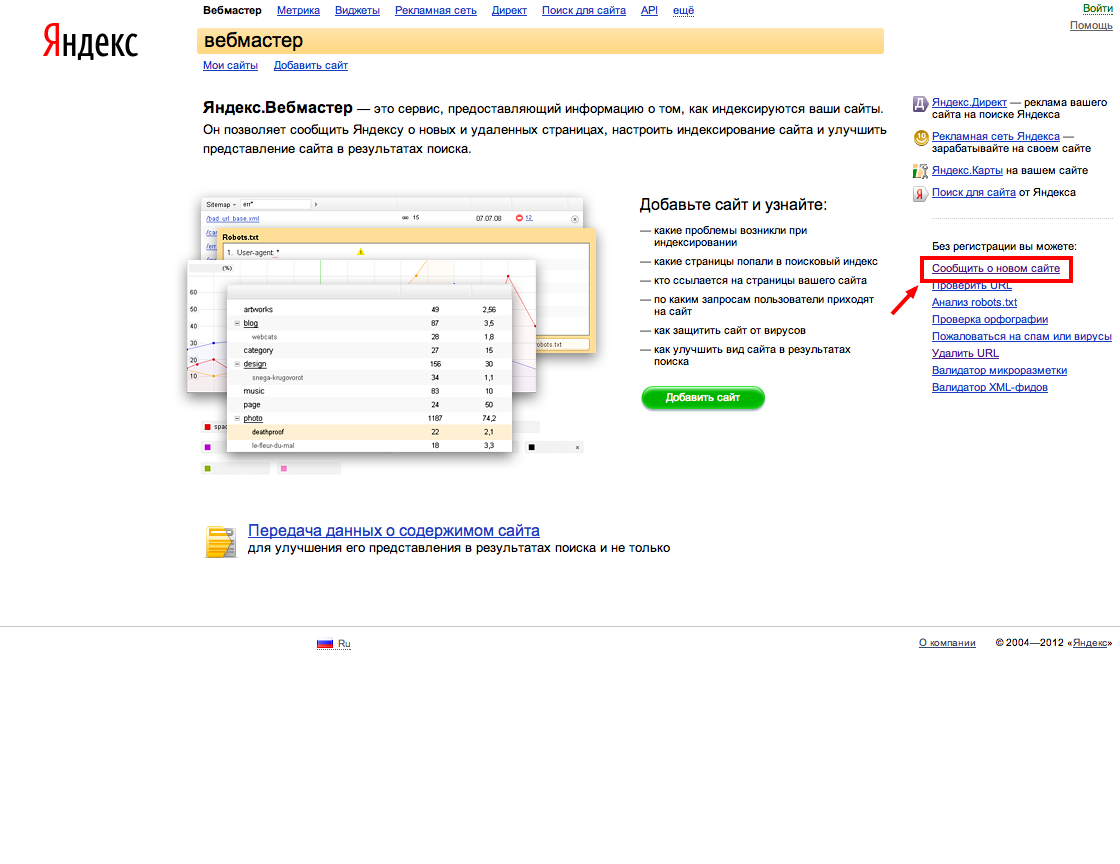
Task: Open Мои сайты
Action: (x=230, y=66)
